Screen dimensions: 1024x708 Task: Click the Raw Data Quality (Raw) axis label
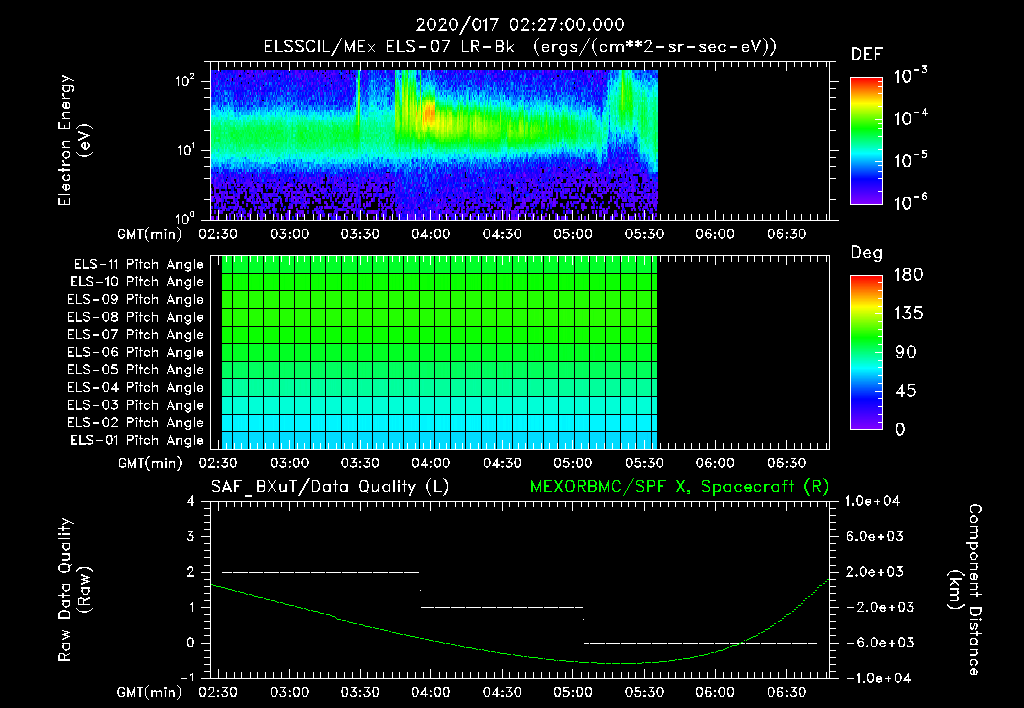[x=74, y=590]
